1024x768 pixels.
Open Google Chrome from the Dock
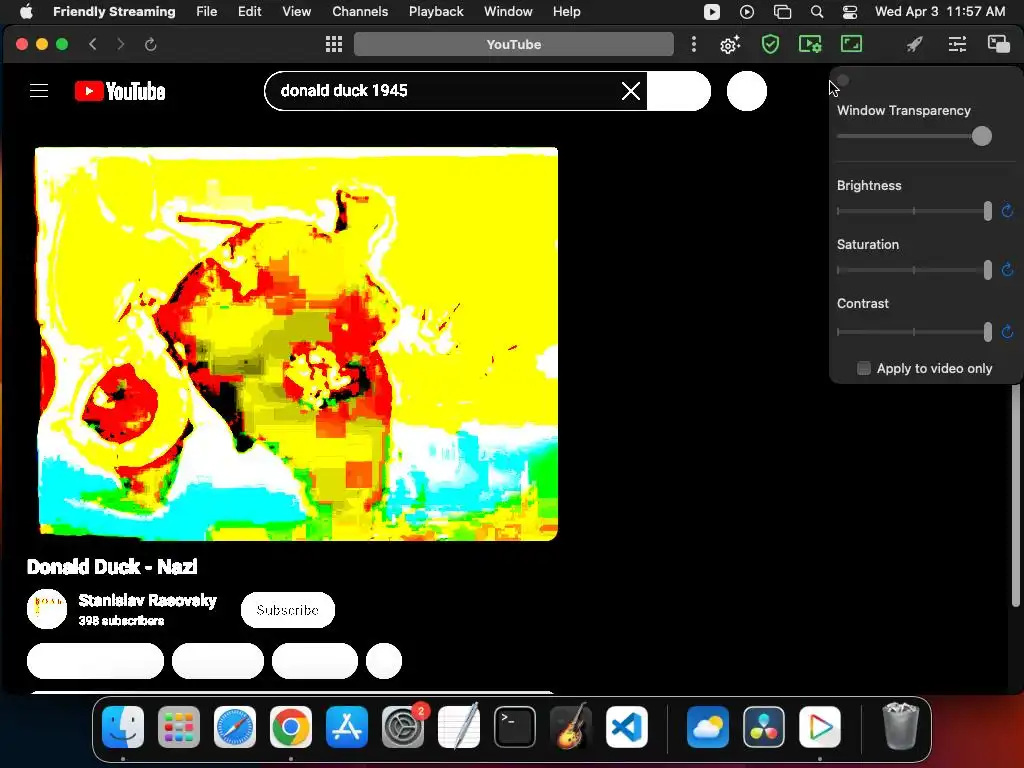(291, 726)
